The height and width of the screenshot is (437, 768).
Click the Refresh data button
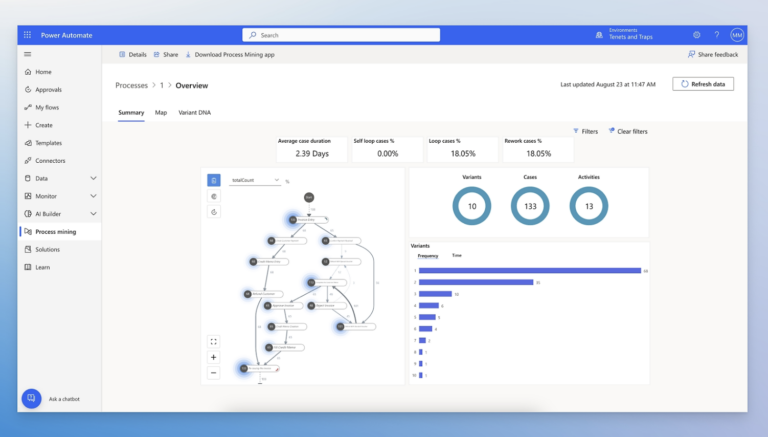click(x=703, y=84)
